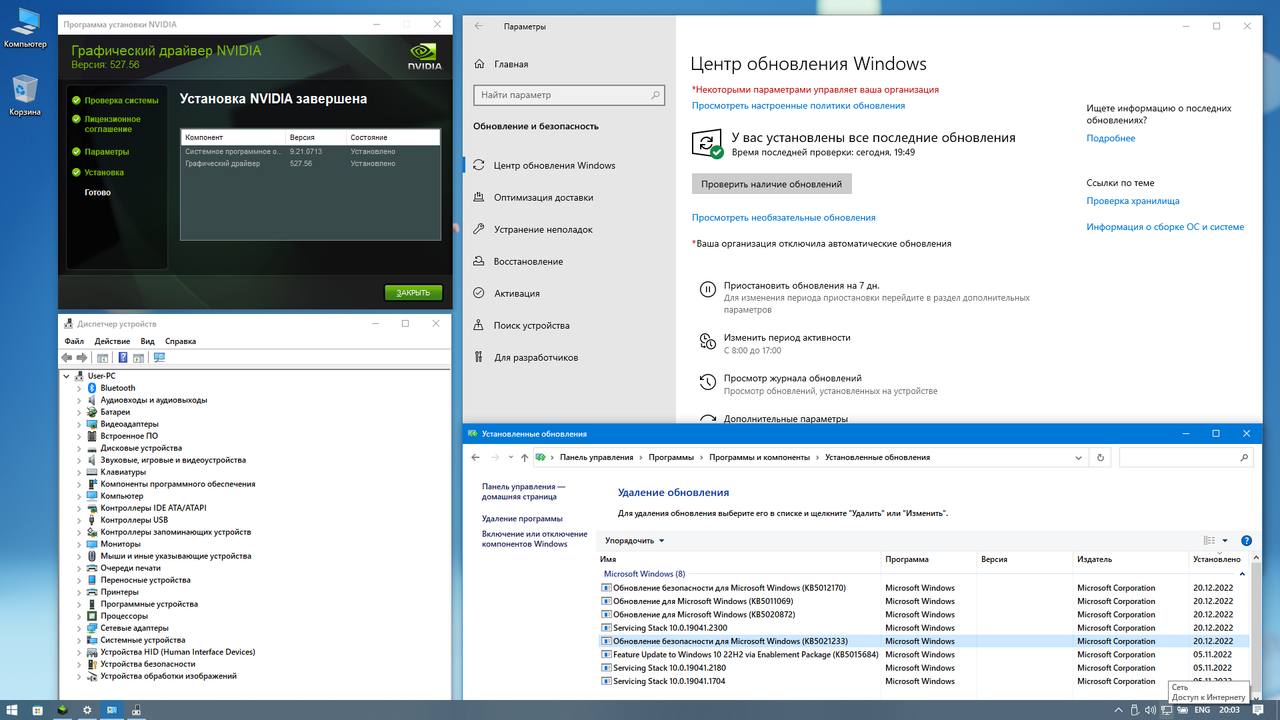
Task: Click the Bluetooth icon in device tree
Action: point(92,388)
